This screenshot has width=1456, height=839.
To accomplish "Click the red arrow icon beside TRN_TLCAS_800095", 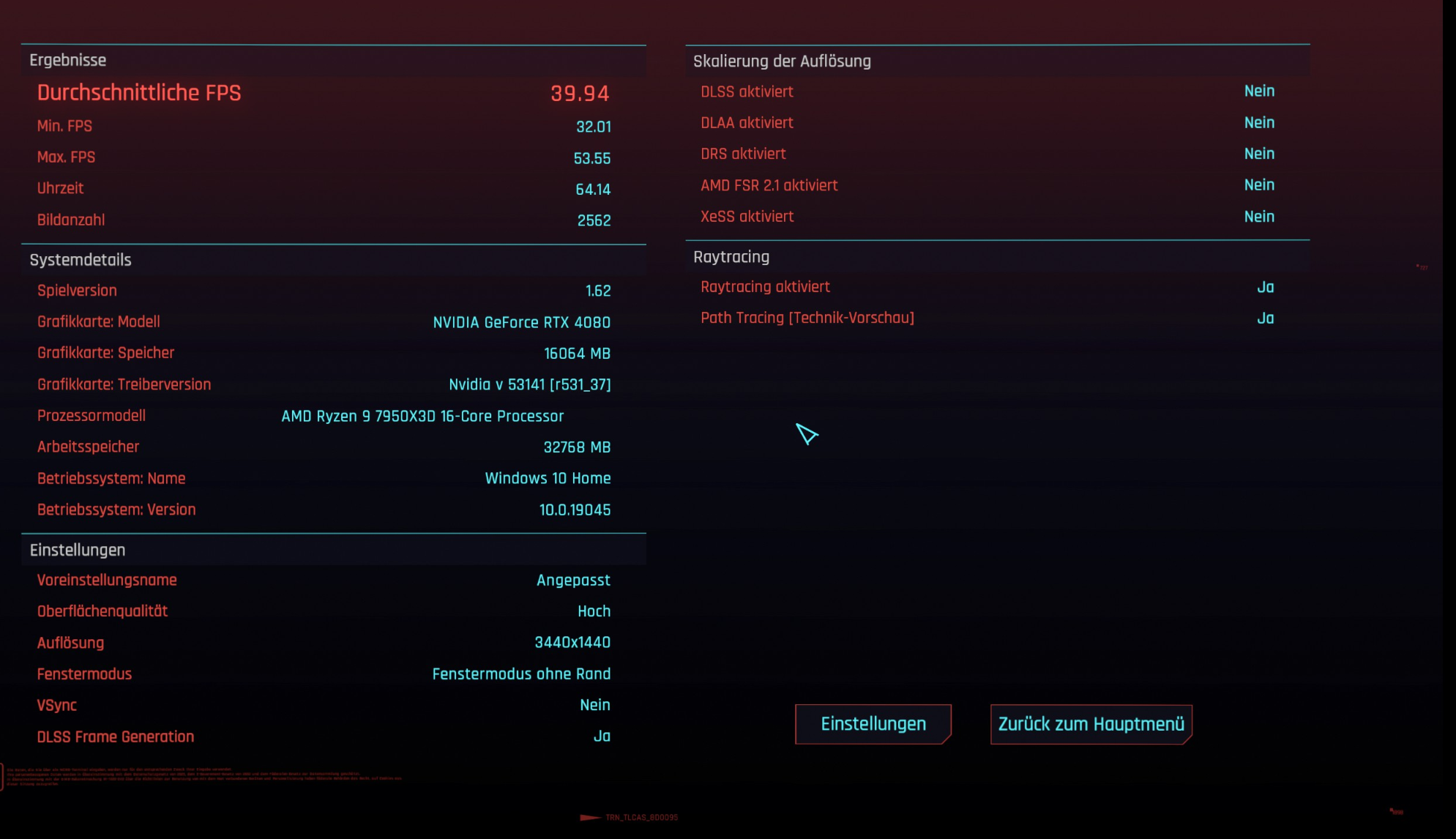I will tap(589, 817).
